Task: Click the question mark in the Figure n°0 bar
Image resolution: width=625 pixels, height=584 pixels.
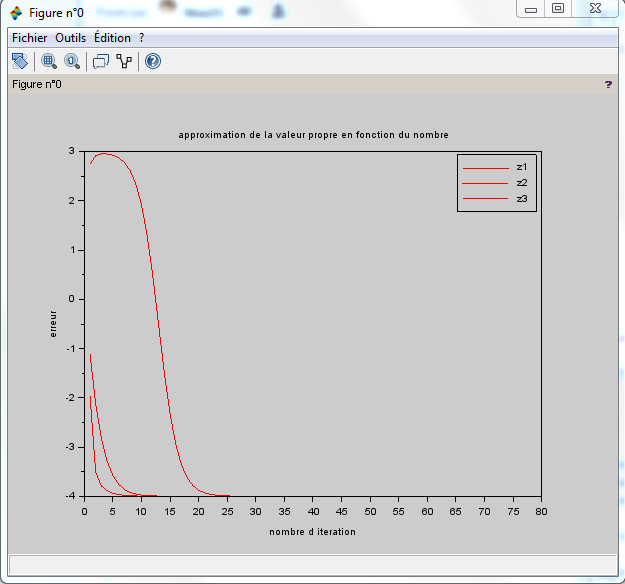Action: tap(608, 85)
